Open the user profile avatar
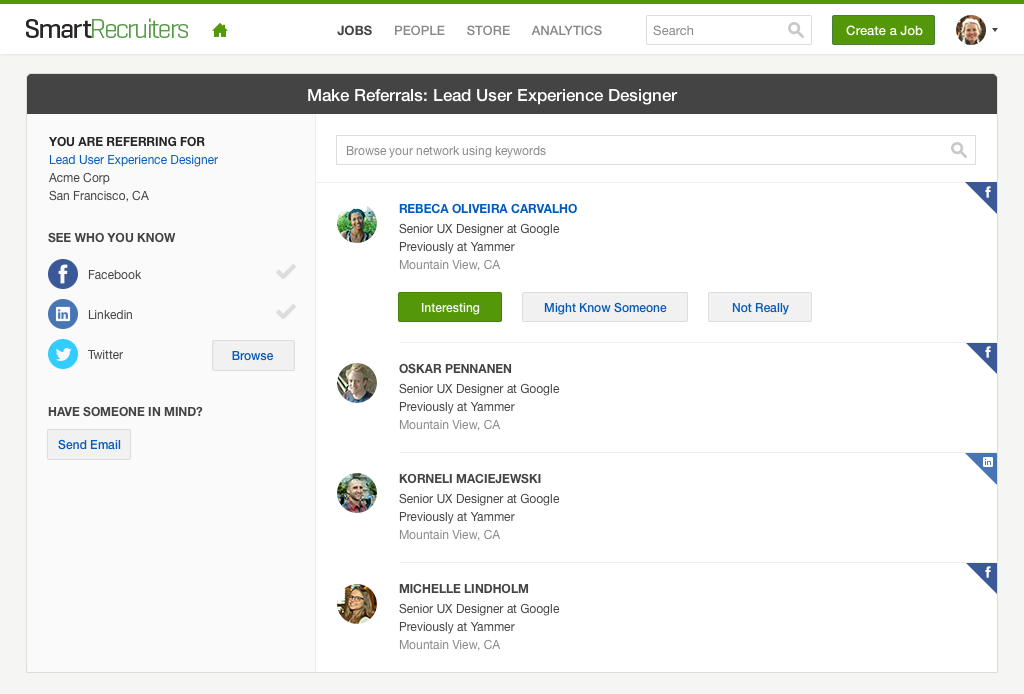 970,30
